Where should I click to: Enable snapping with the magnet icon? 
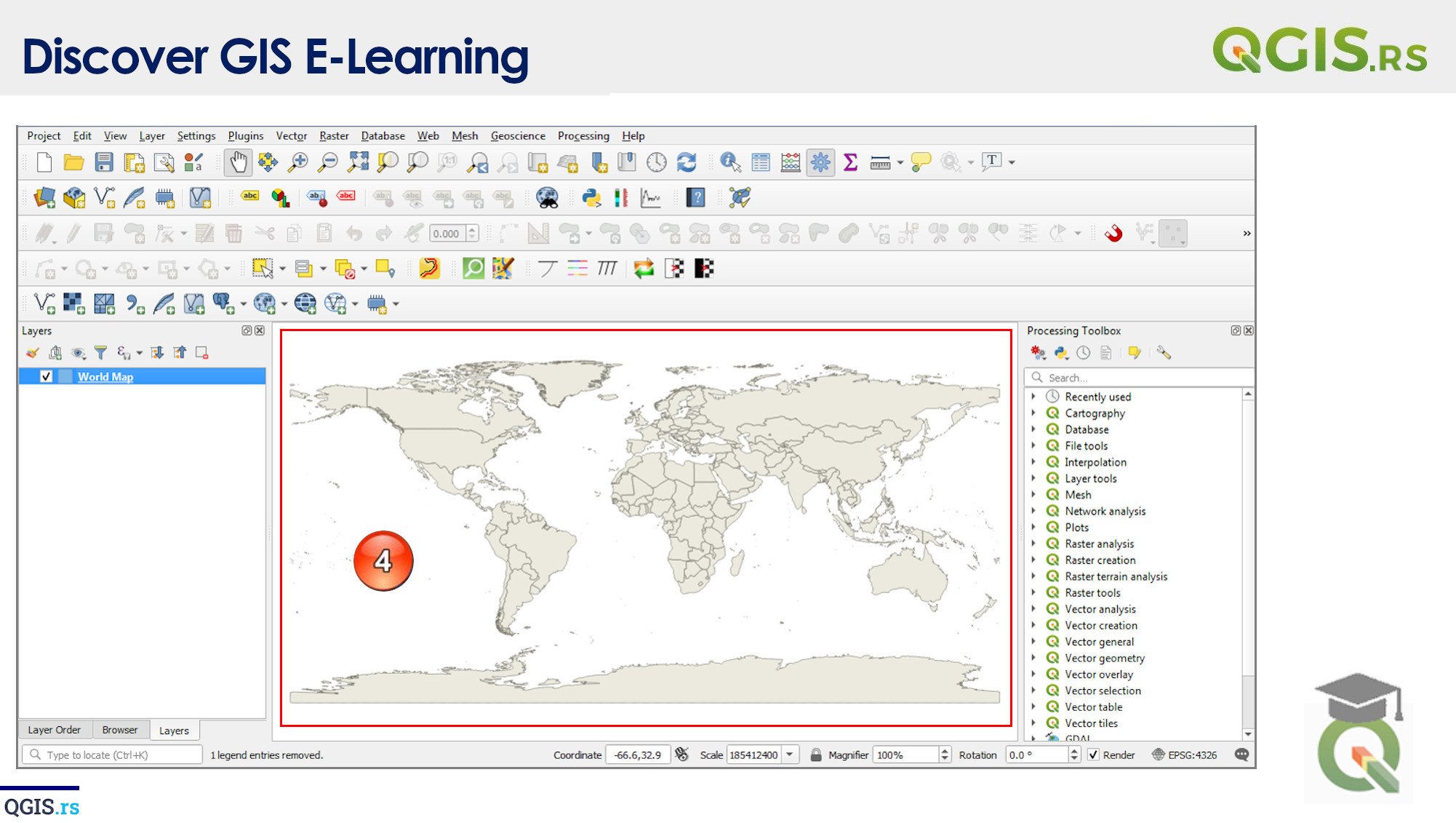[x=1113, y=234]
